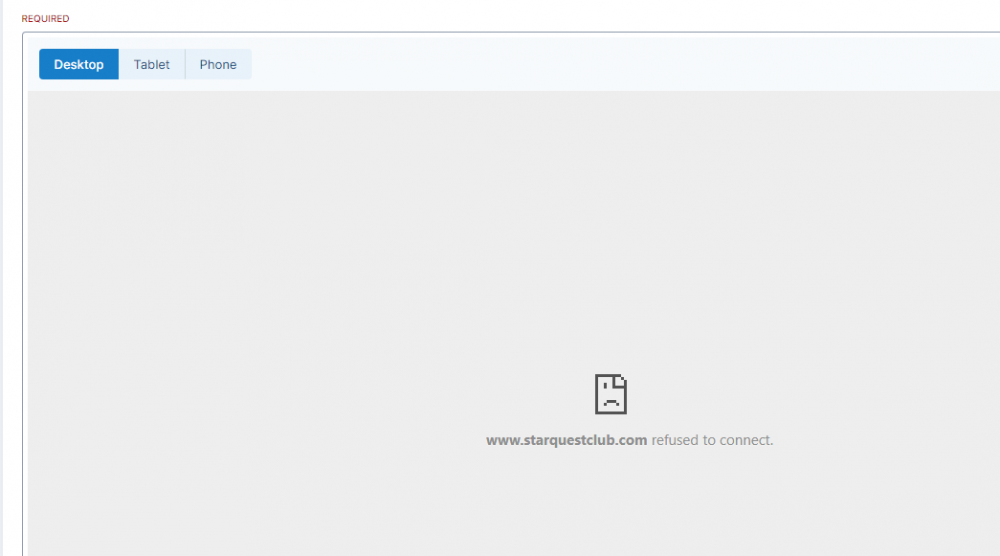Select the Tablet preview tab

[152, 64]
